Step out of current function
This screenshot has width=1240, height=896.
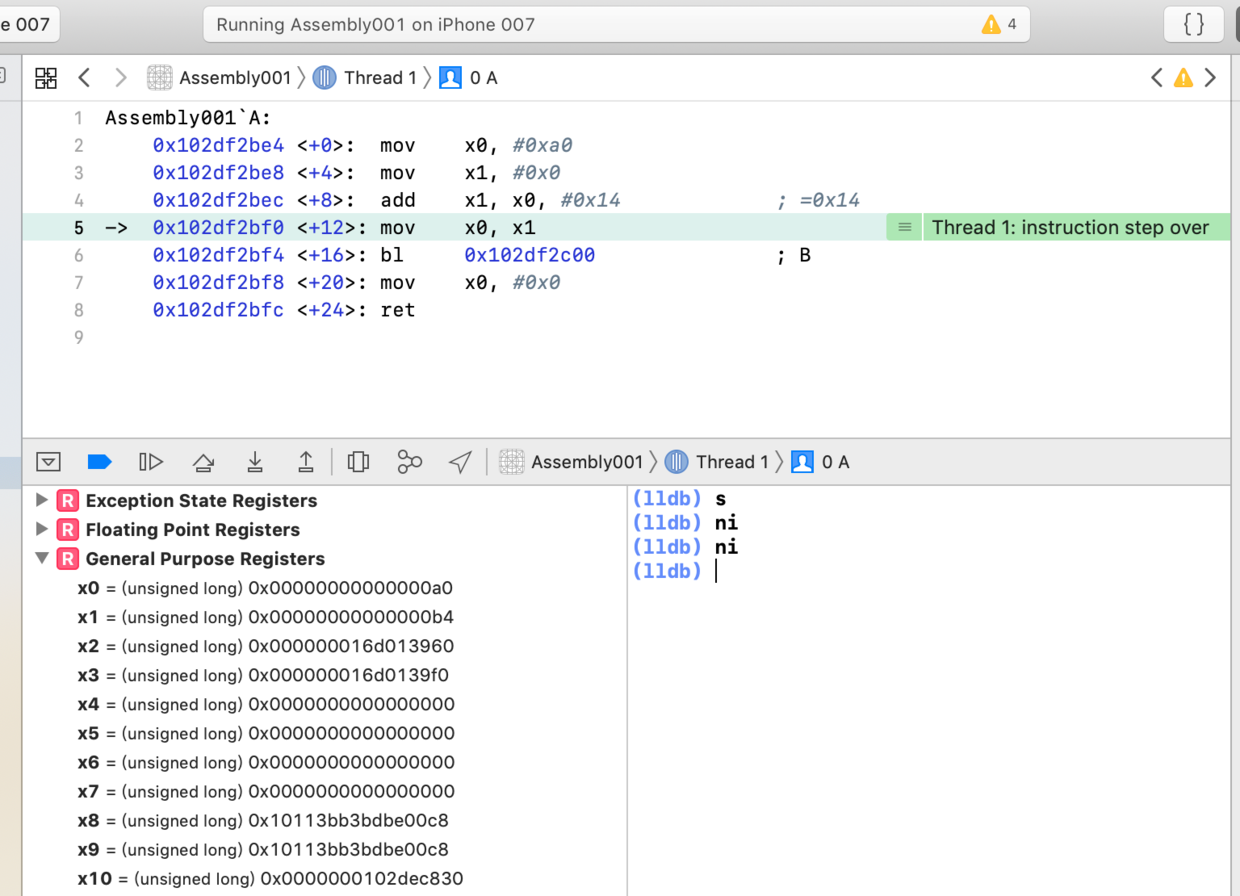(x=306, y=462)
